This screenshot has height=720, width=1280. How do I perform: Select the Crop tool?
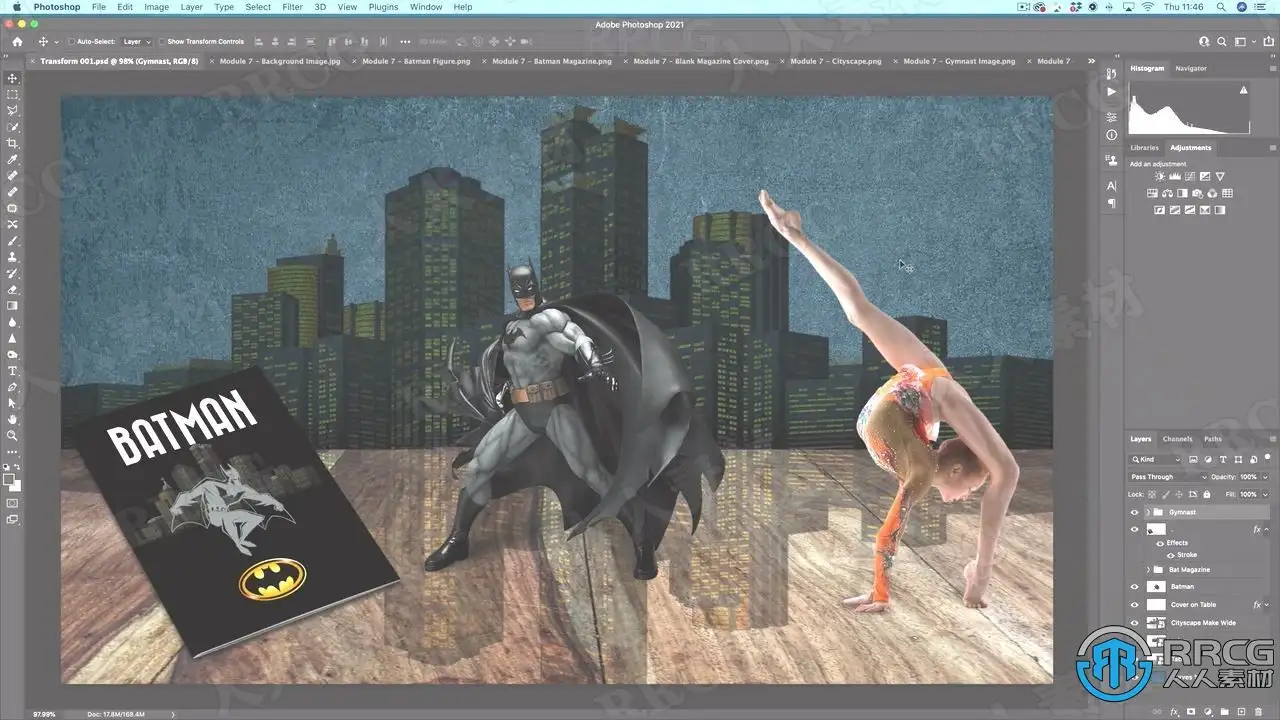13,143
